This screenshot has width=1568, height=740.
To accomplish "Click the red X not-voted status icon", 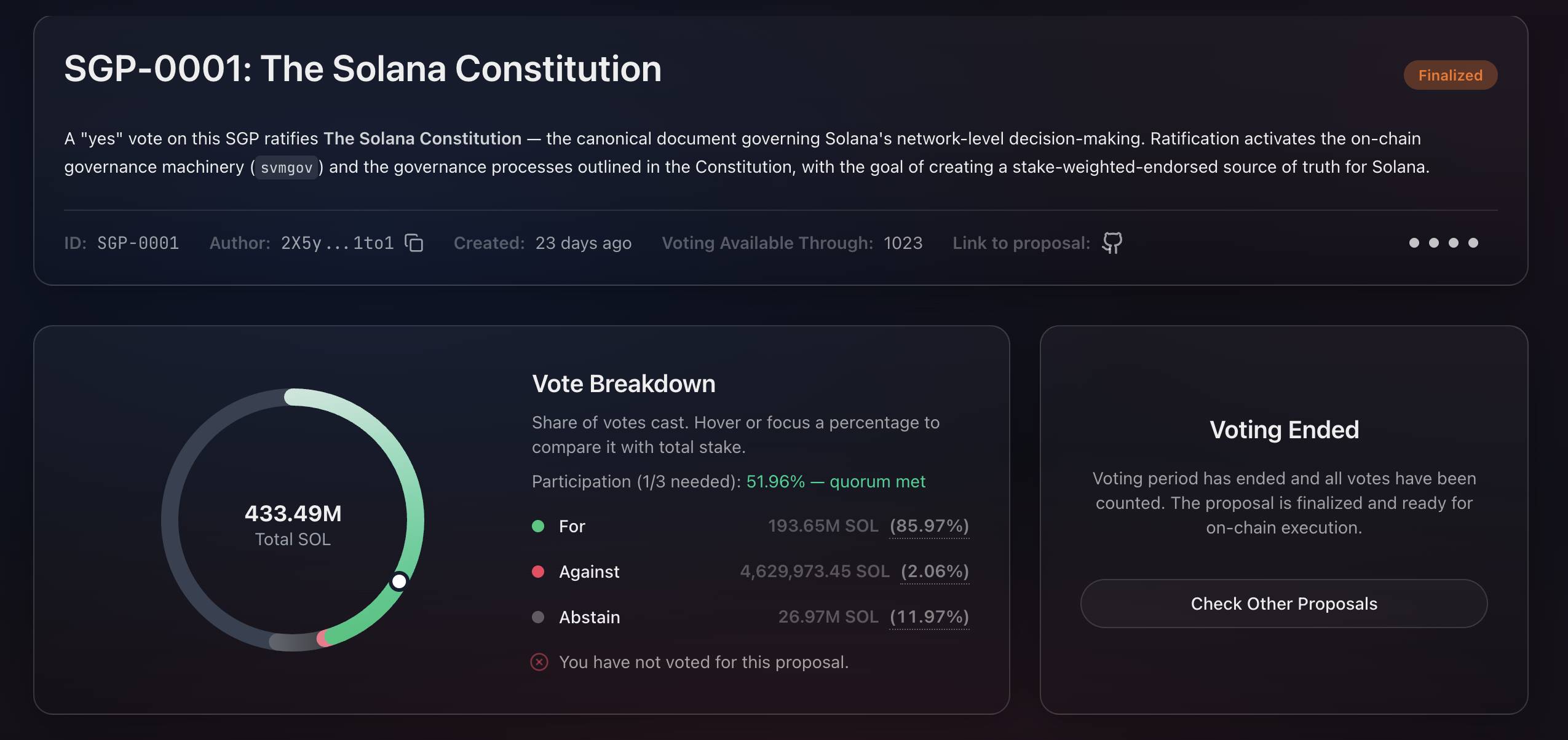I will tap(539, 662).
